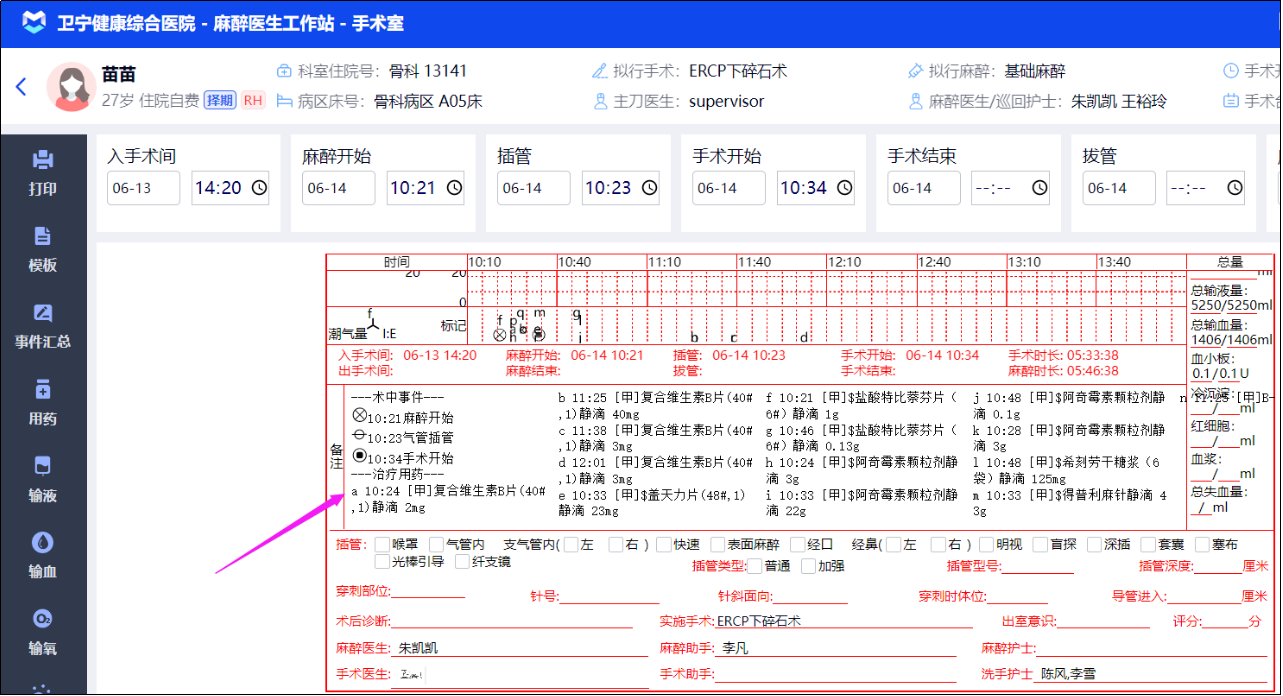The width and height of the screenshot is (1283, 696).
Task: Check the 盲探 checkbox
Action: [1041, 545]
